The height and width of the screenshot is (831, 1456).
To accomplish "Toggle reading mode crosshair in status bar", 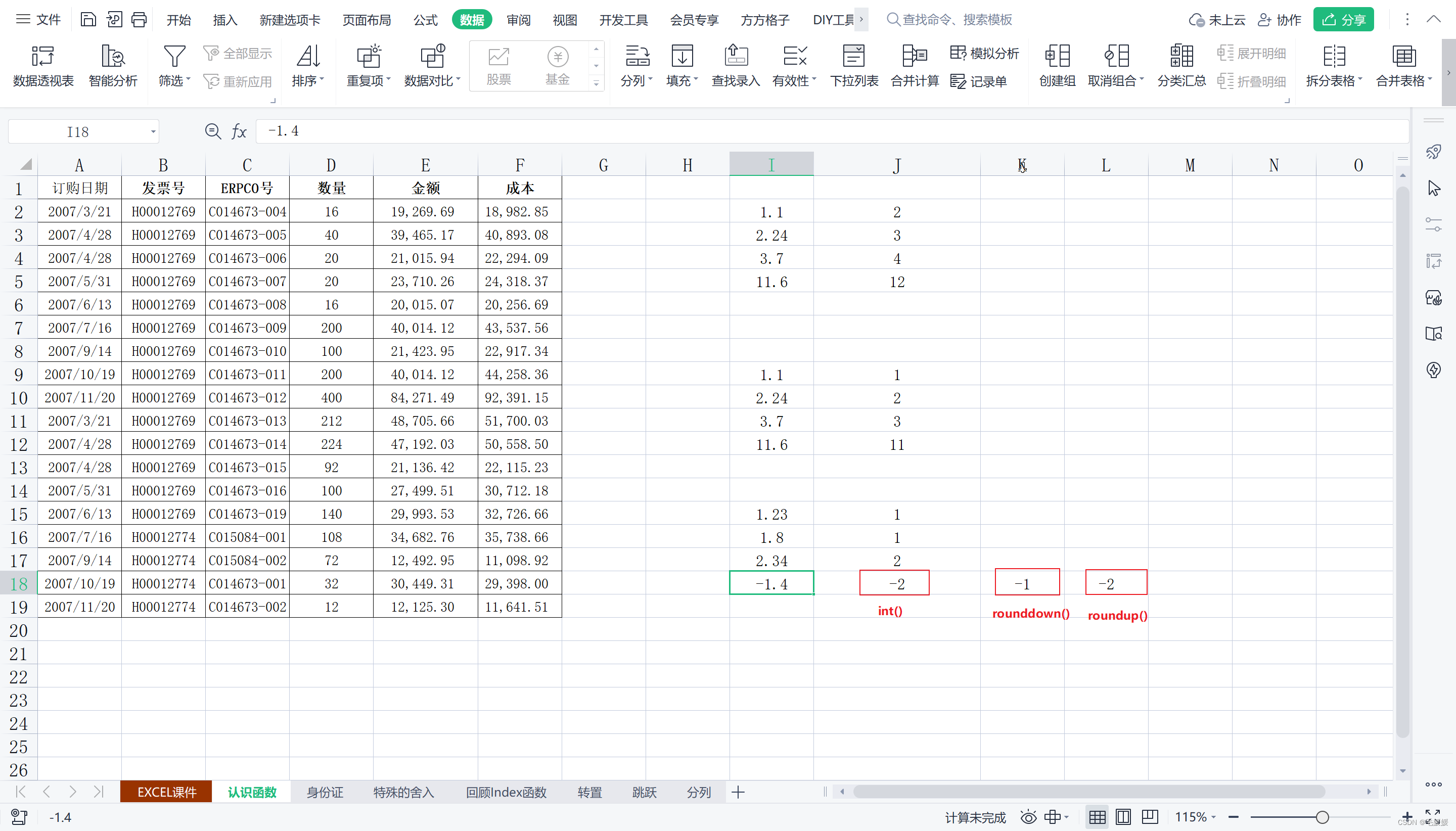I will [x=1053, y=817].
